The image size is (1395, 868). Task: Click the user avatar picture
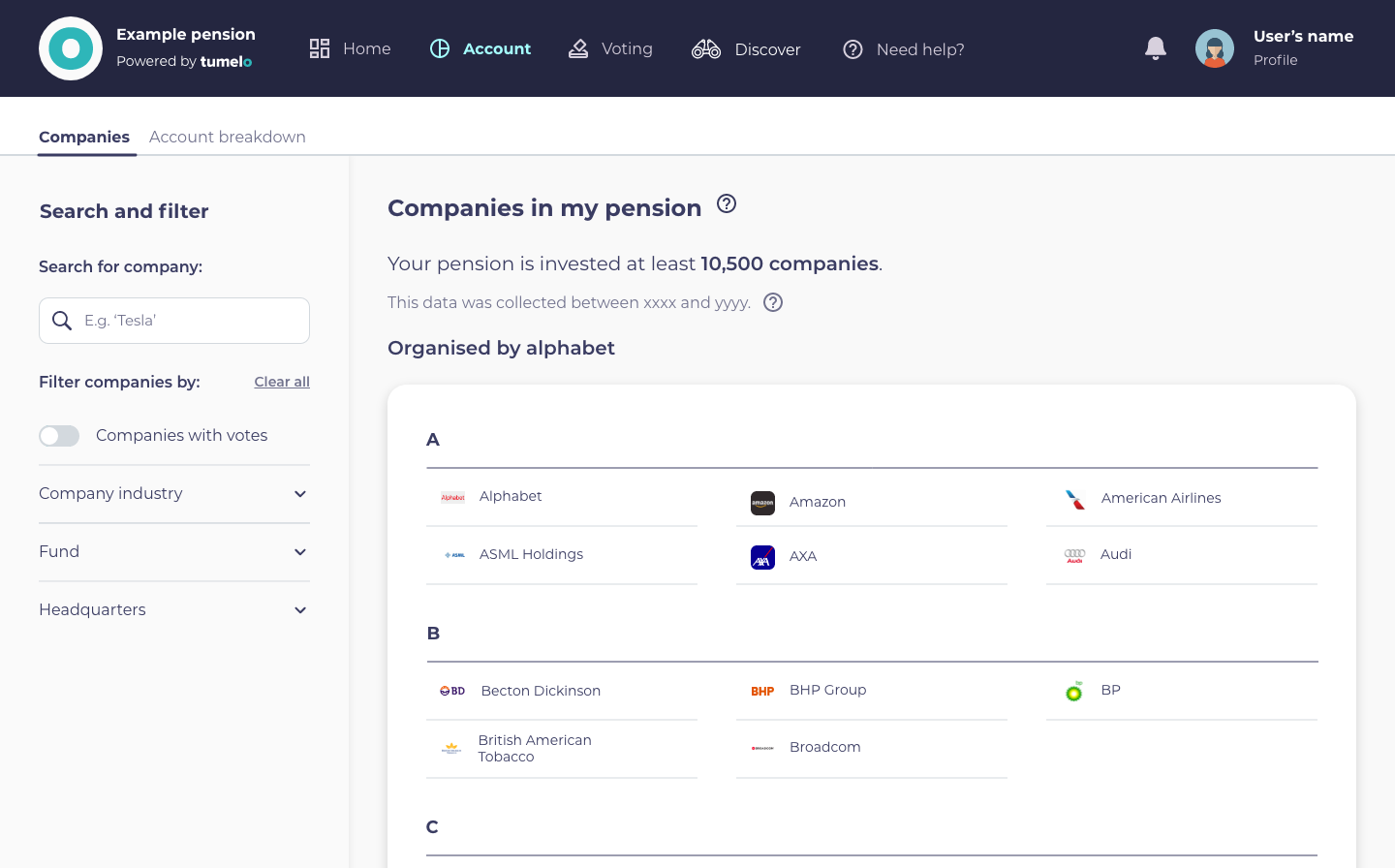click(x=1215, y=48)
